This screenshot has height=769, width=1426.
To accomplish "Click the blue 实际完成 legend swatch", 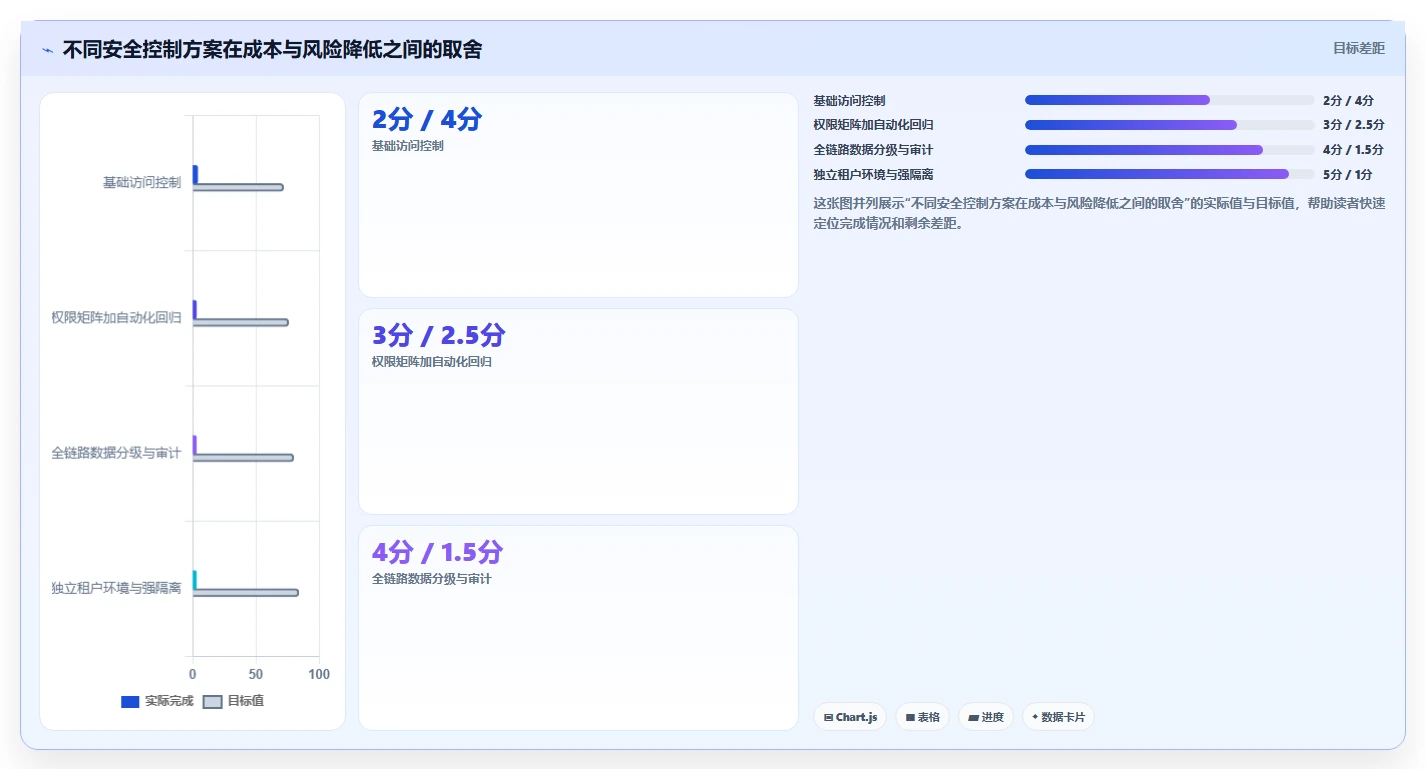I will [x=130, y=702].
